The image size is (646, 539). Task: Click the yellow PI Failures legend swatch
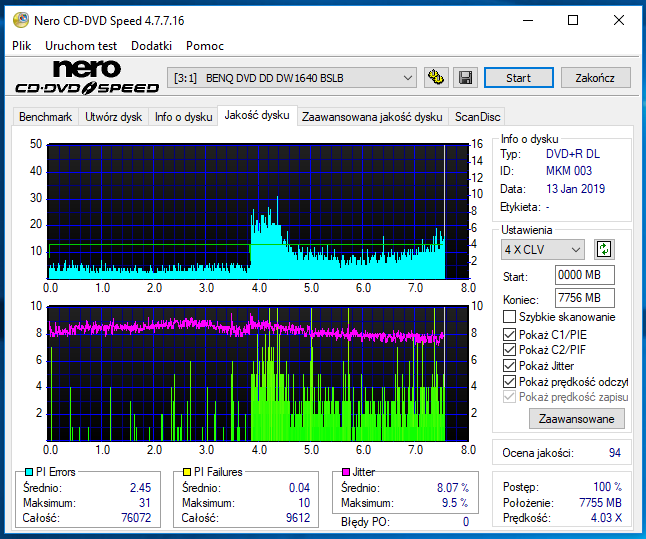click(x=187, y=472)
